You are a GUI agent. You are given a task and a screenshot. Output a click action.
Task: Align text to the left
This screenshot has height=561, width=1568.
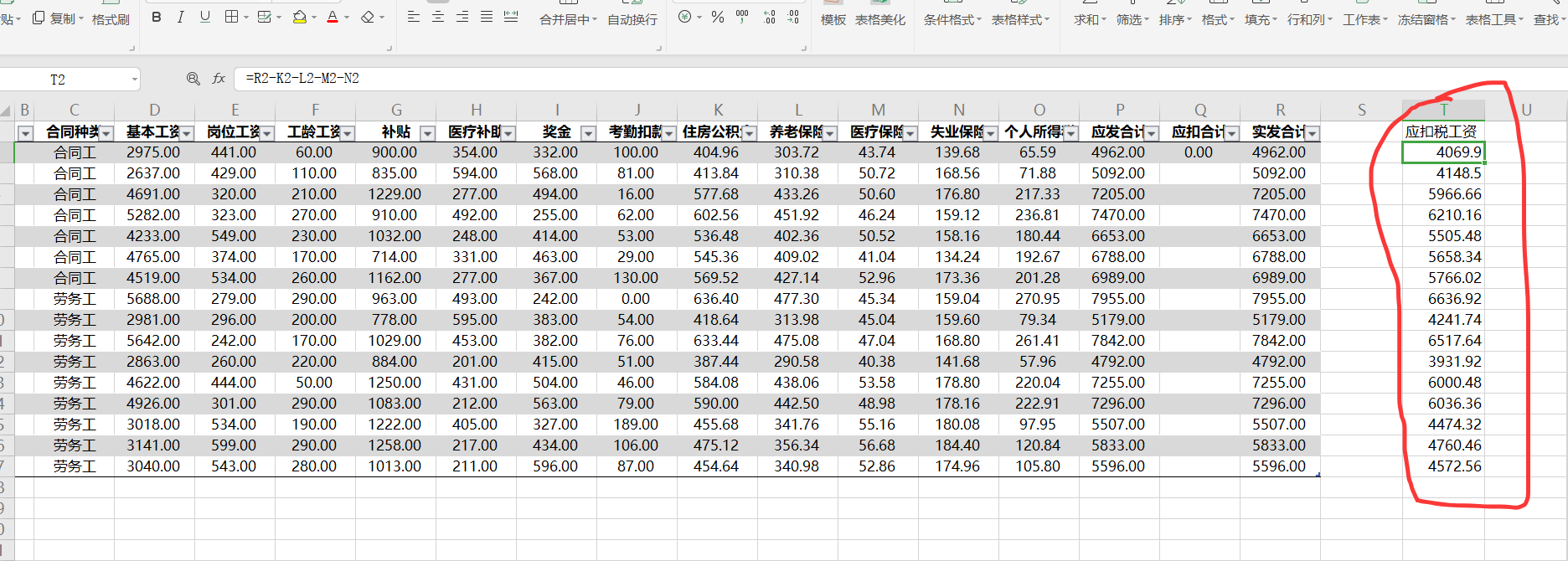[413, 18]
